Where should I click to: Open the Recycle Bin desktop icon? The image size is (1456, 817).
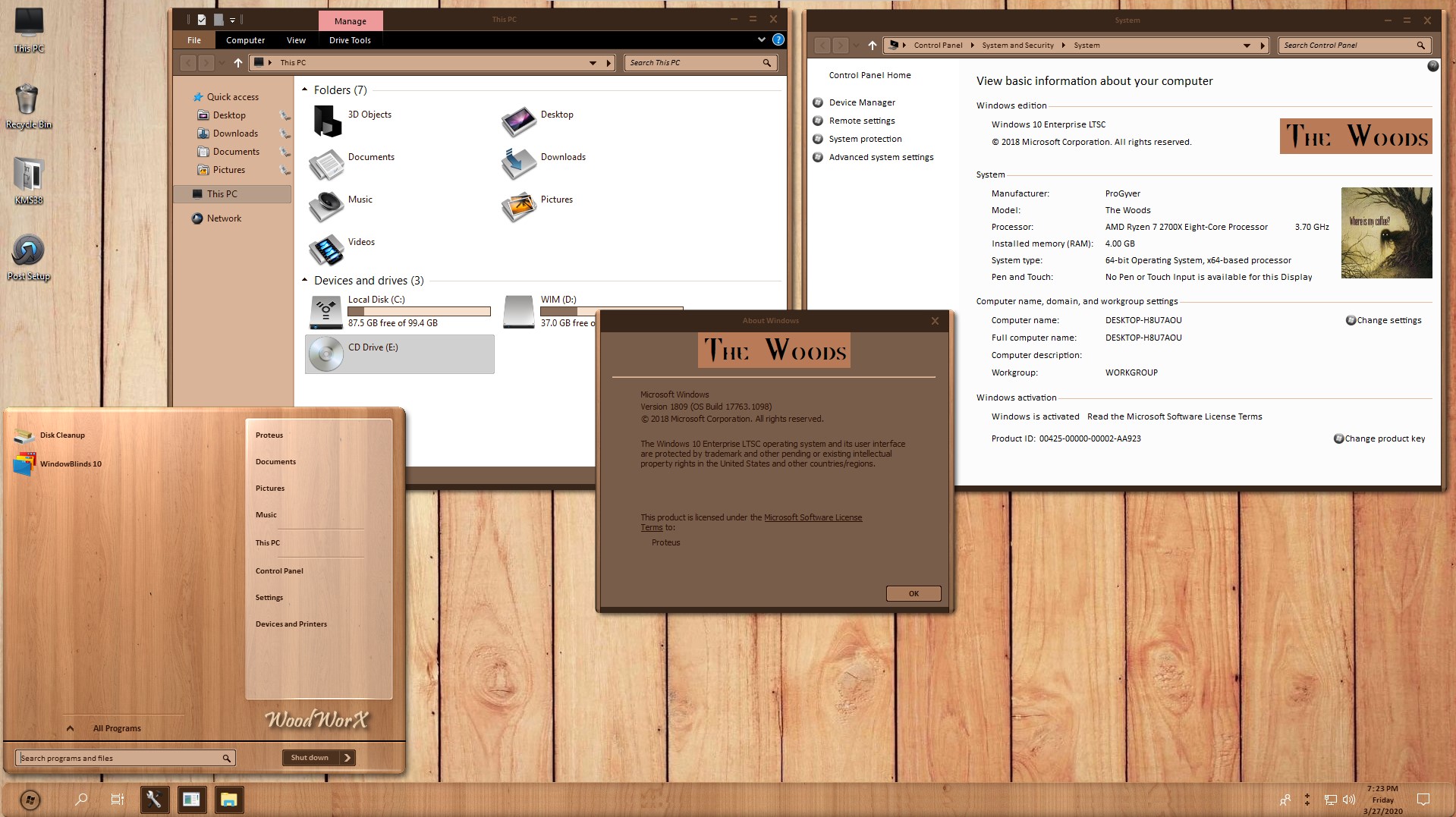click(x=28, y=106)
